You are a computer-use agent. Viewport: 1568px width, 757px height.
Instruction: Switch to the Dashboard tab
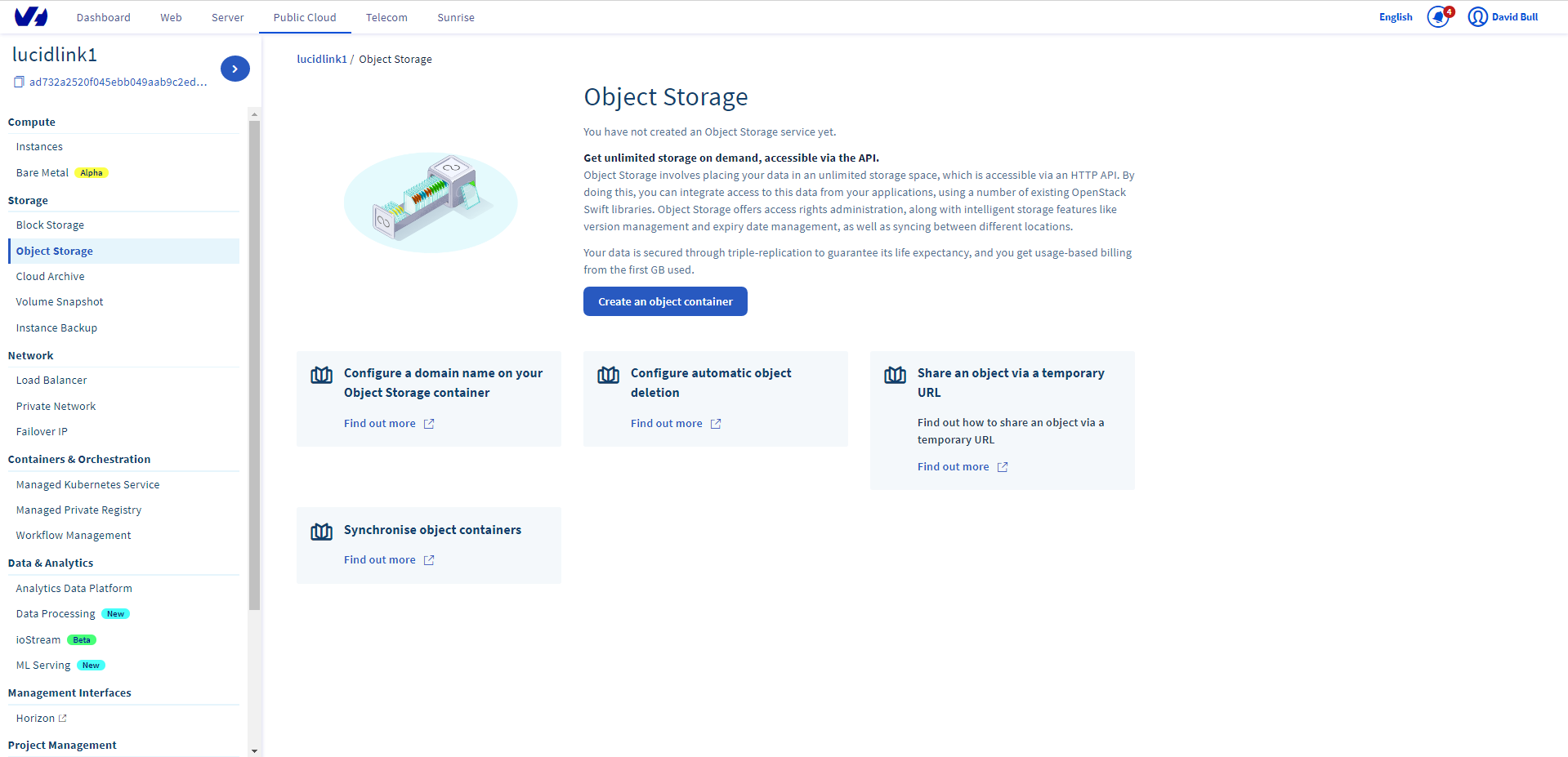pyautogui.click(x=104, y=17)
